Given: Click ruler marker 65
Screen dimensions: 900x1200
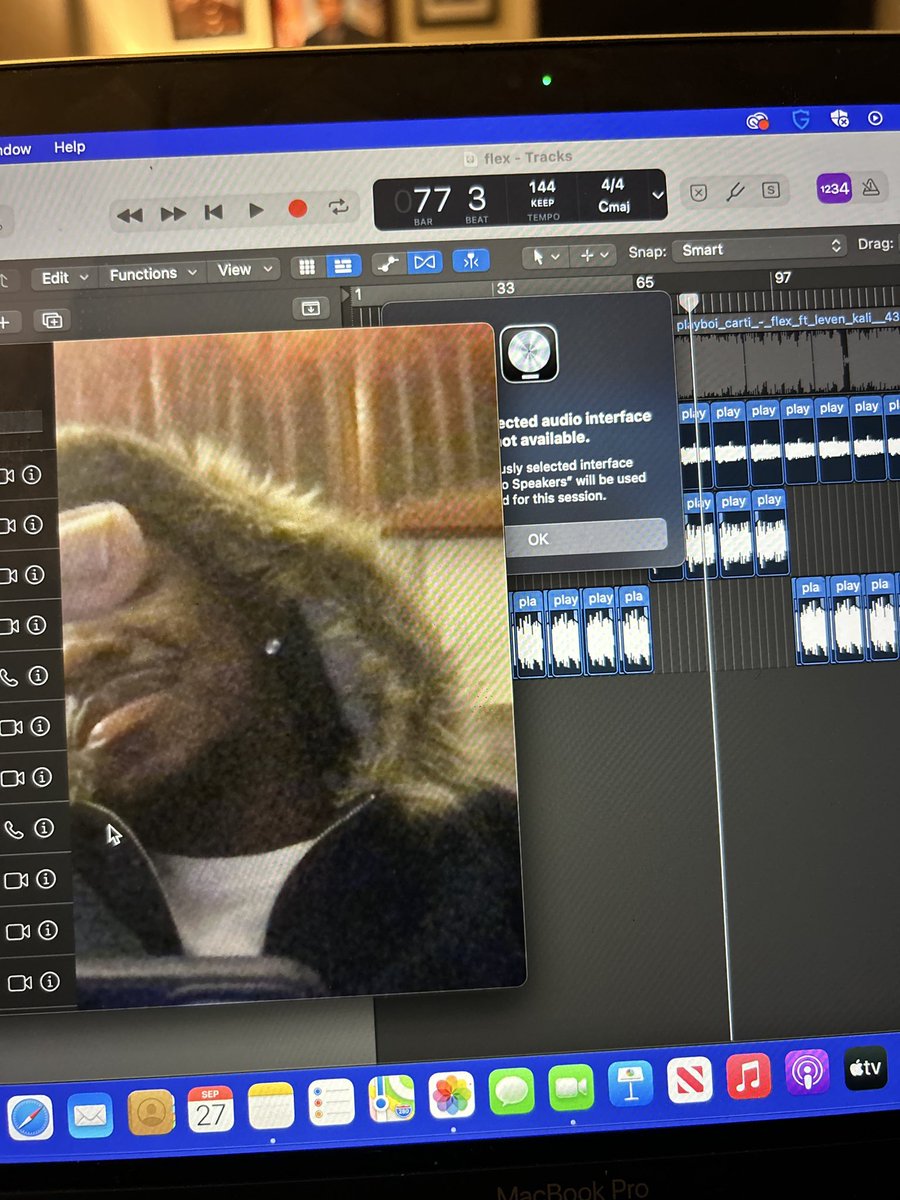Looking at the screenshot, I should click(645, 283).
